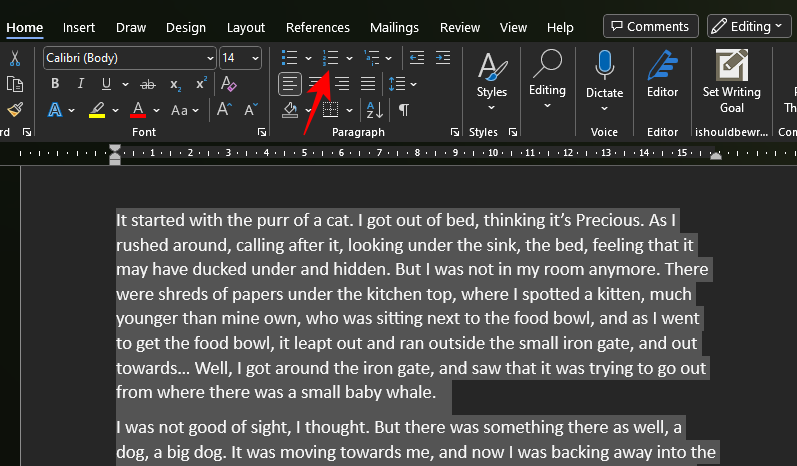Justify the paragraph text
This screenshot has height=466, width=797.
(x=368, y=84)
